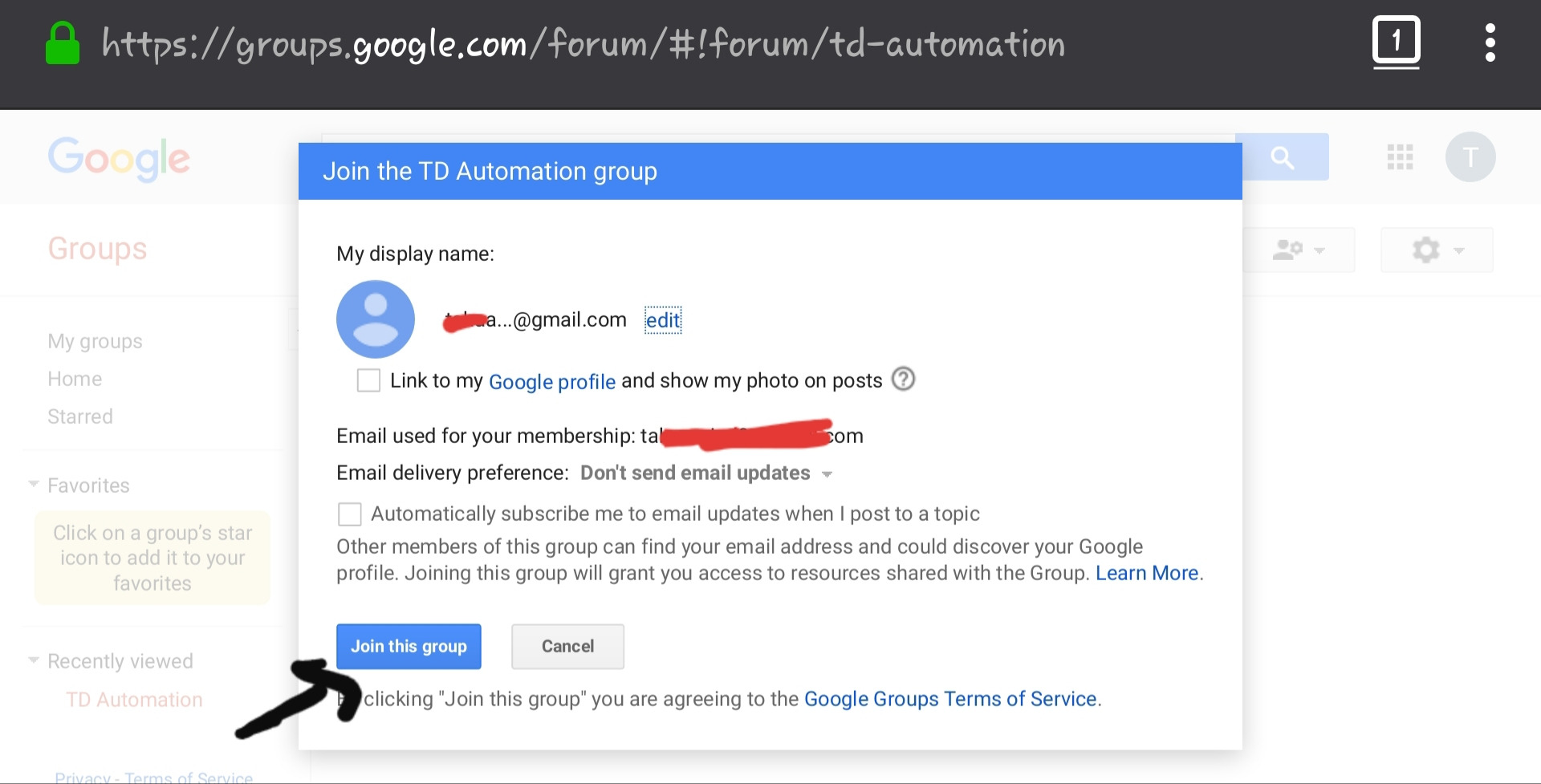Viewport: 1541px width, 784px height.
Task: Collapse the Favorites section
Action: (34, 485)
